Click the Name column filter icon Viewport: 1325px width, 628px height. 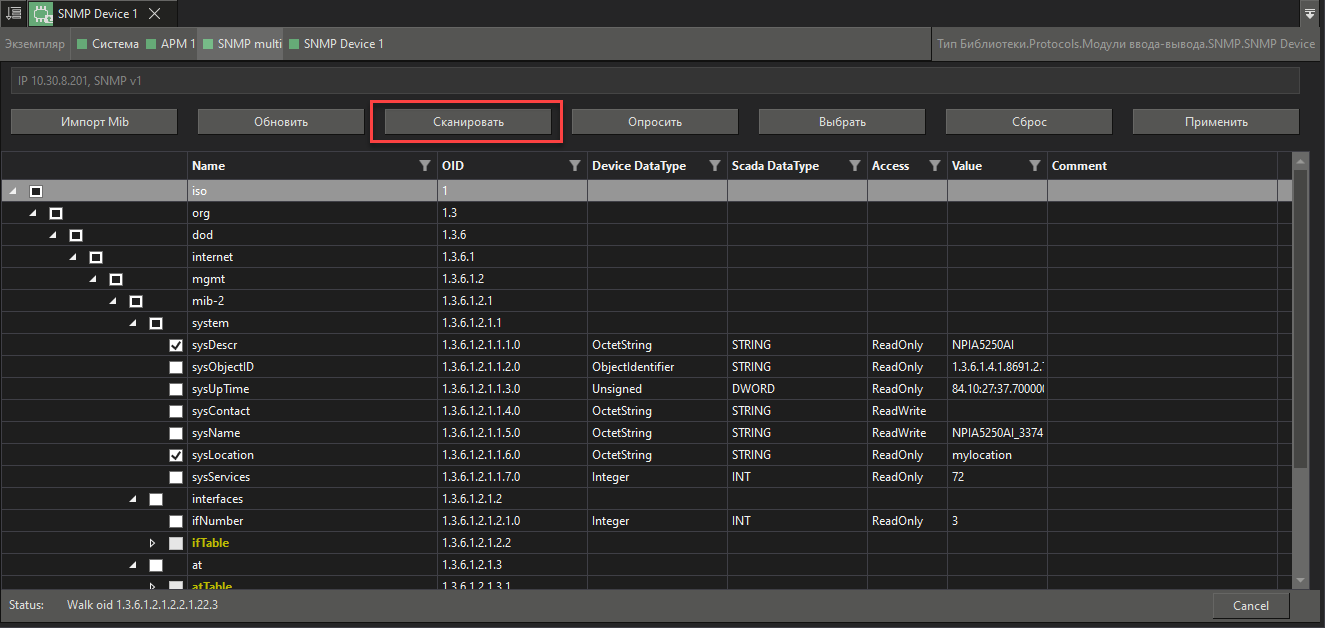coord(425,166)
